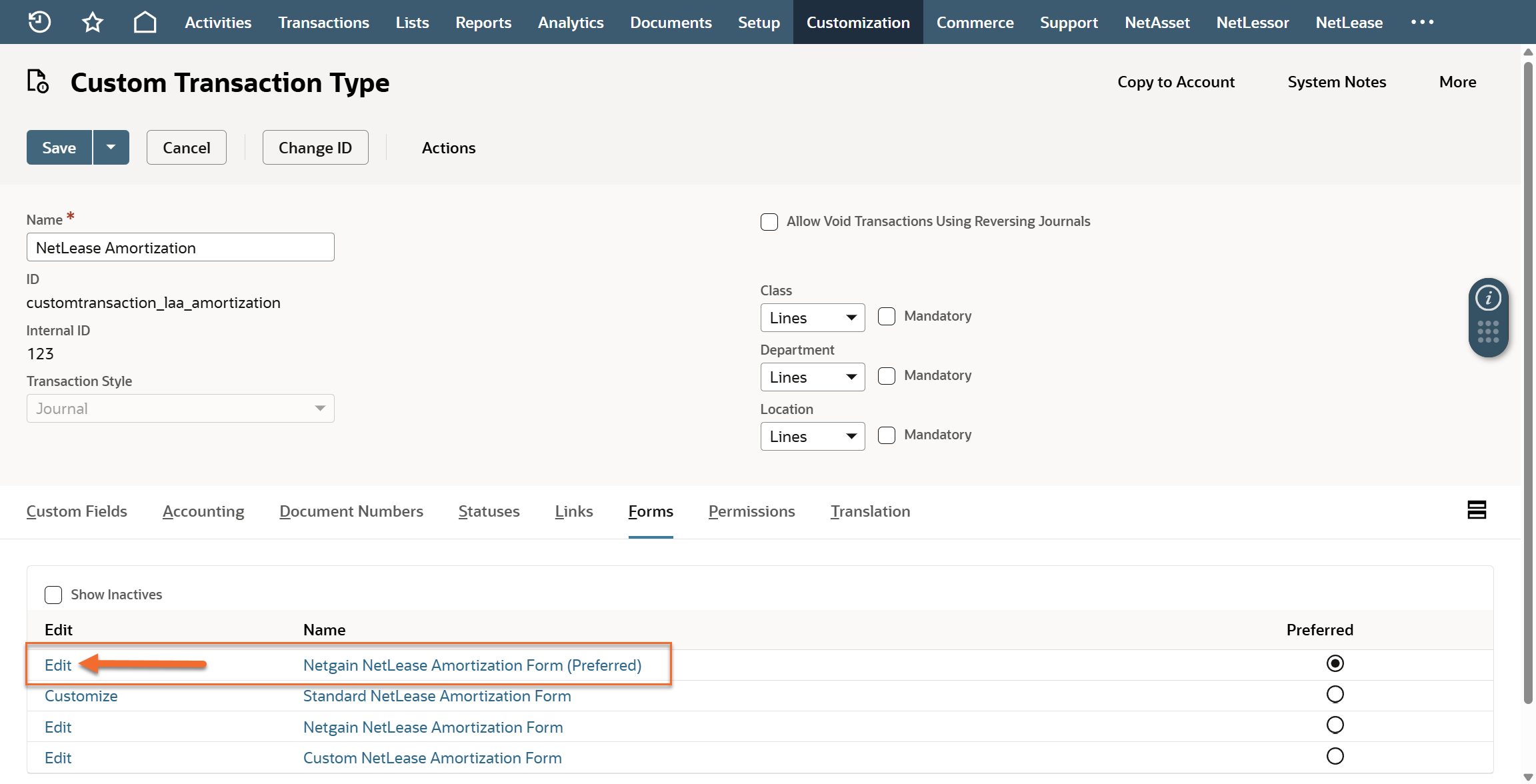Screen dimensions: 1536x784
Task: Click the grid dots handle under info icon
Action: 1488,331
